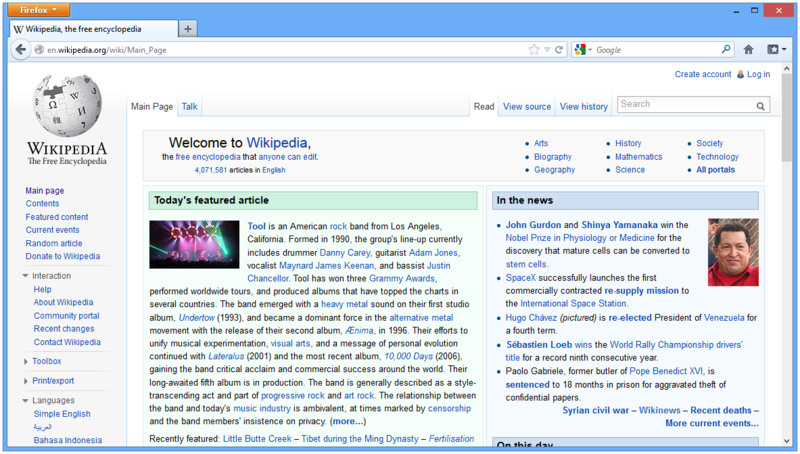Open the View history tab
This screenshot has width=800, height=454.
point(584,107)
